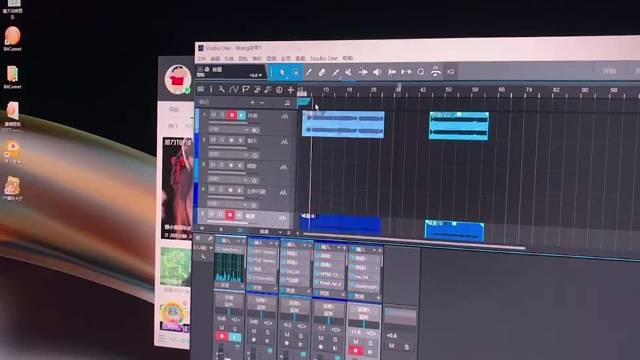Image resolution: width=640 pixels, height=360 pixels.
Task: Select the Mute tool with the X icon
Action: click(x=348, y=72)
